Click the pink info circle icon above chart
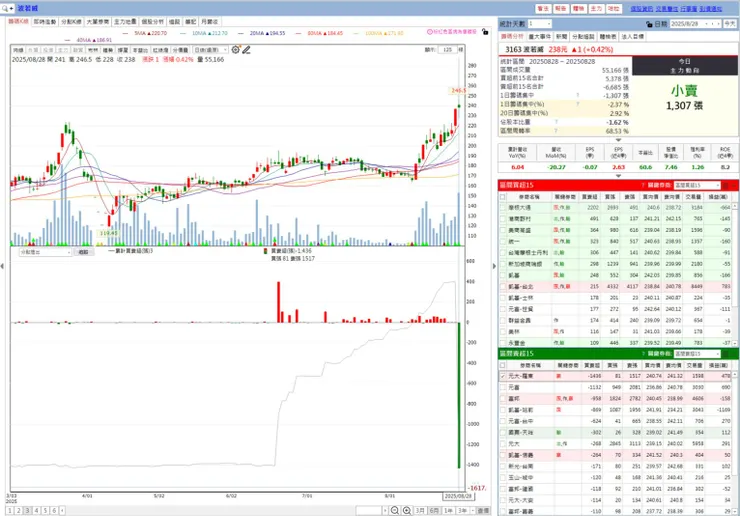 [x=429, y=32]
